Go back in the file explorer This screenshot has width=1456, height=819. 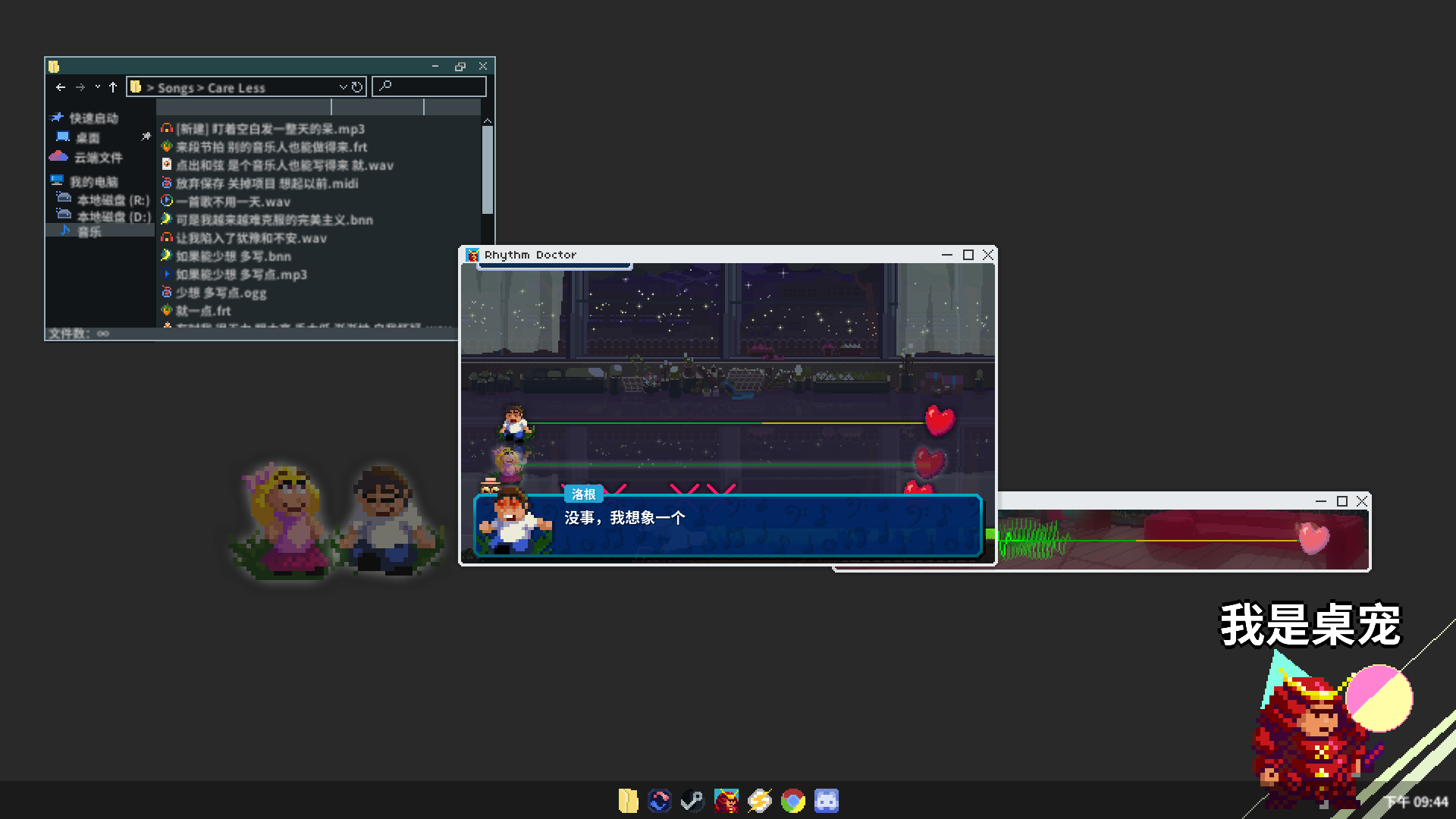tap(61, 87)
